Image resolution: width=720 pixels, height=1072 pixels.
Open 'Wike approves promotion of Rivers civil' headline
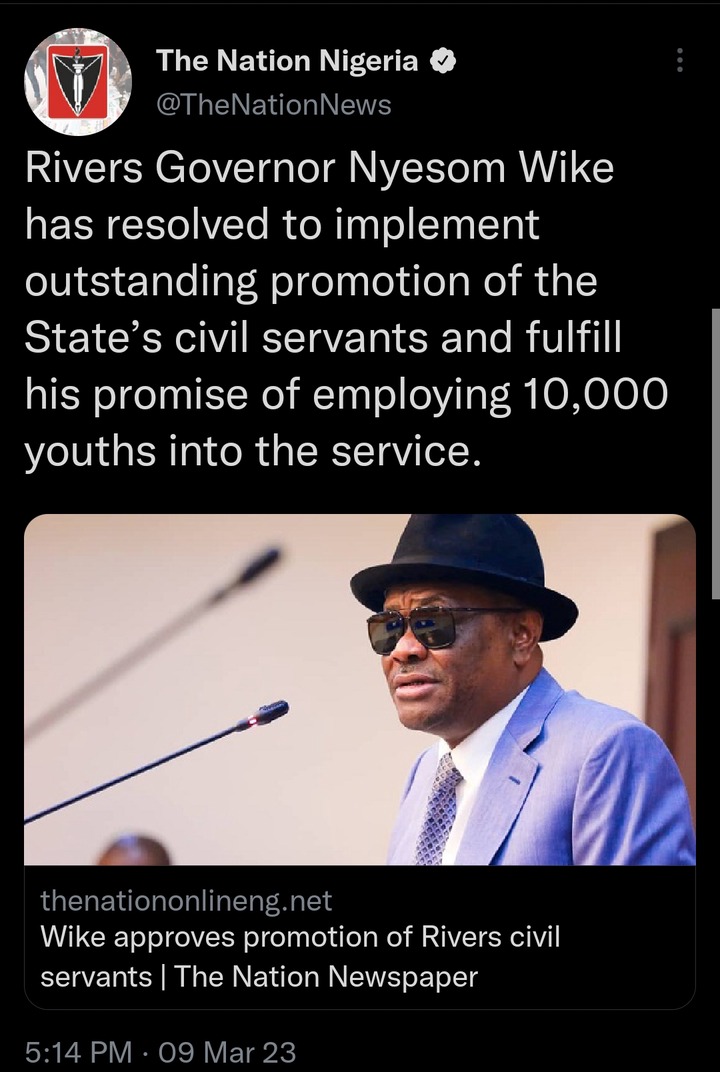(x=300, y=937)
